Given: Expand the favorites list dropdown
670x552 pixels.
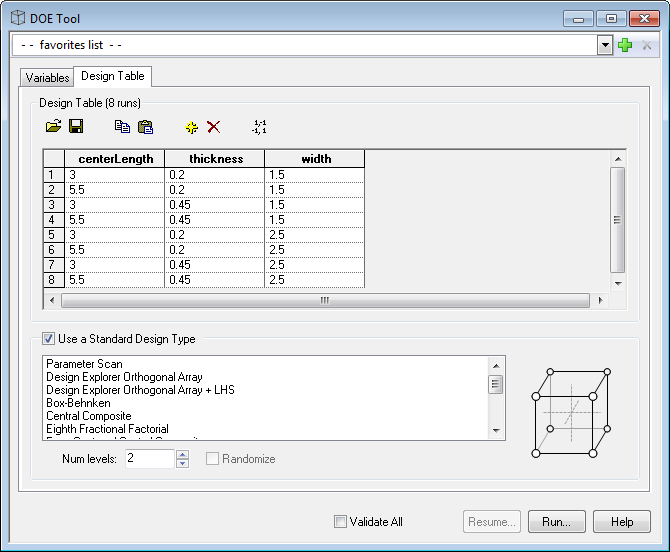Looking at the screenshot, I should tap(605, 45).
